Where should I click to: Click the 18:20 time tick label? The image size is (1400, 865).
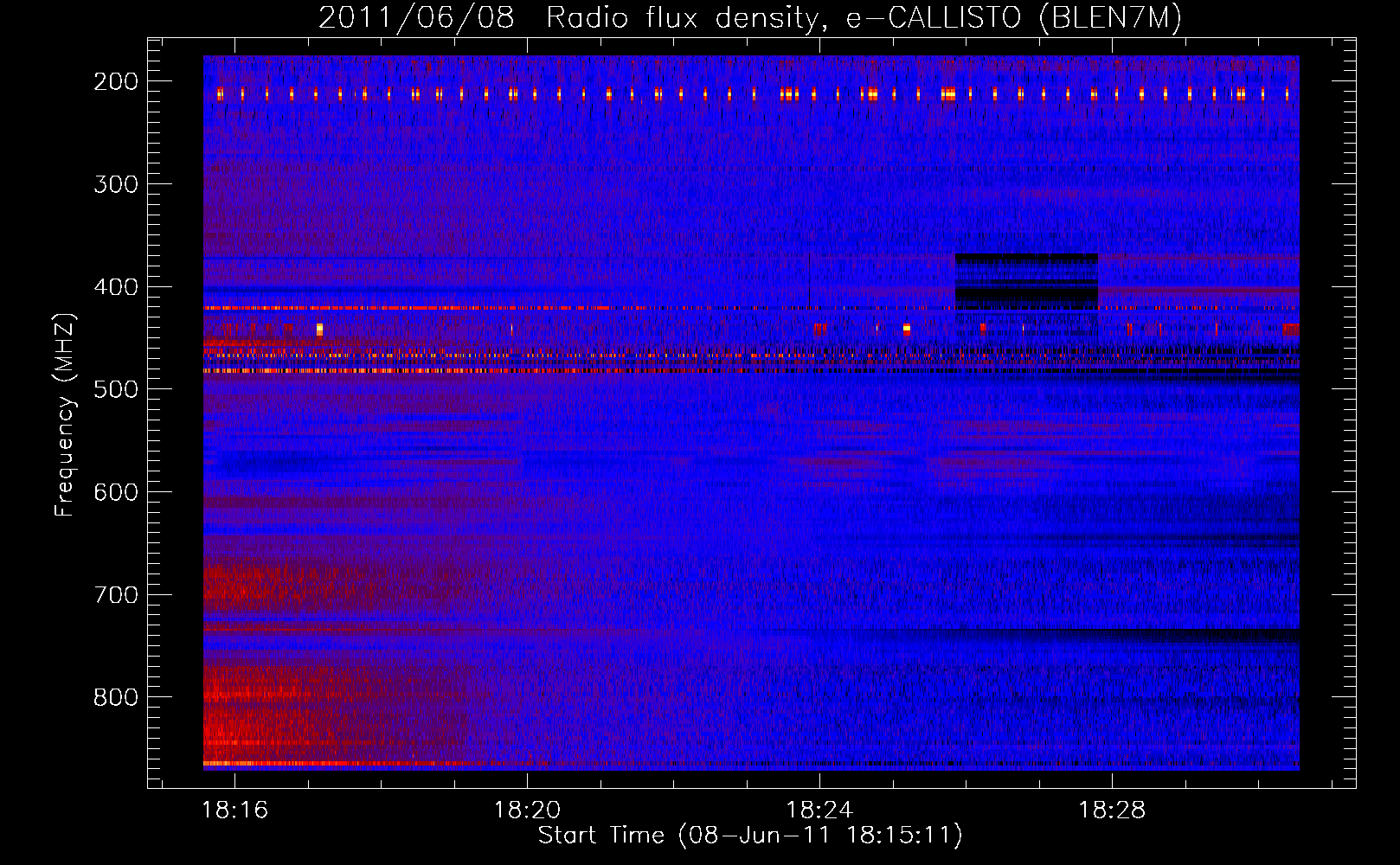(528, 810)
